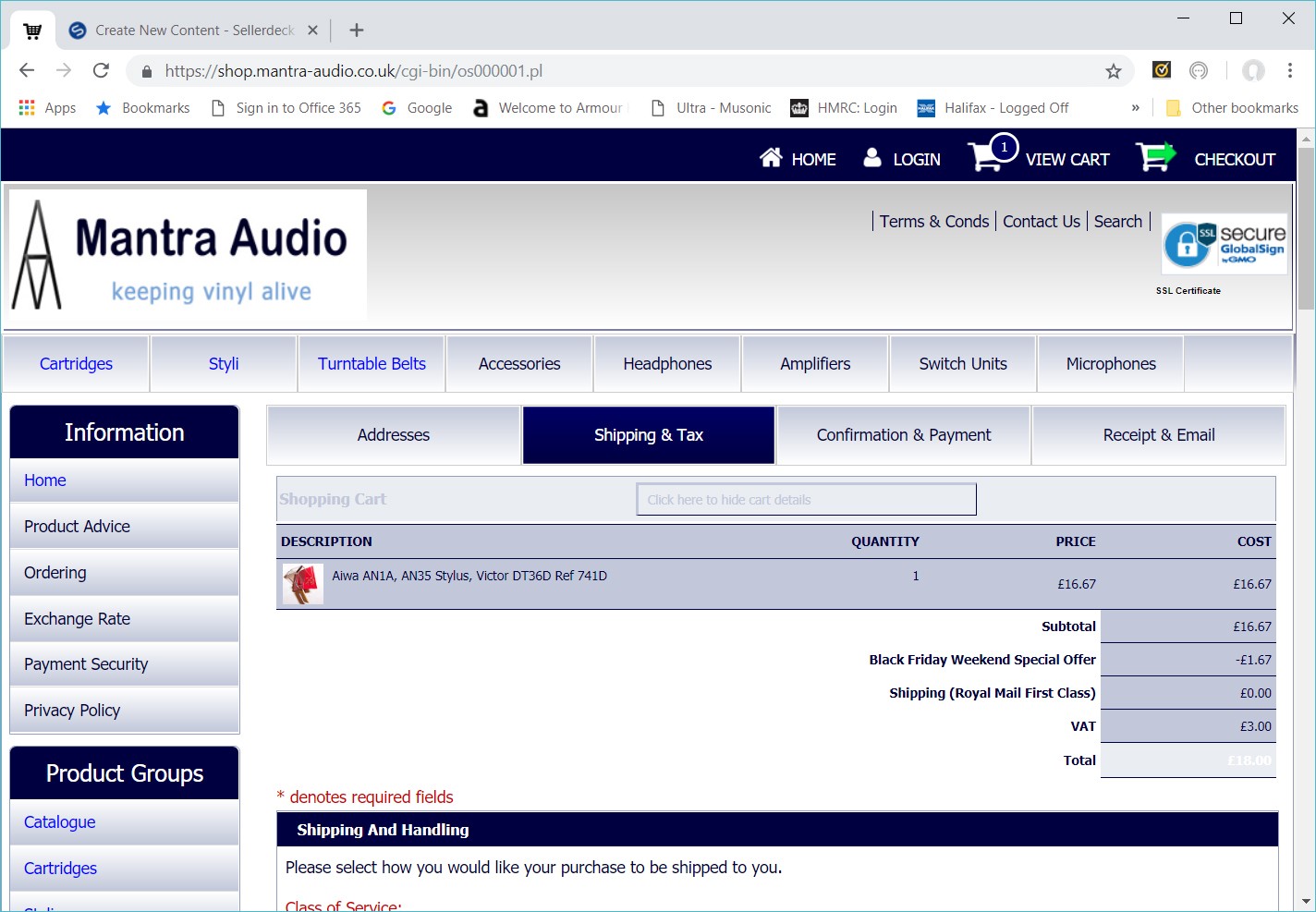This screenshot has width=1316, height=912.
Task: Open the Headphones category tab
Action: (x=667, y=364)
